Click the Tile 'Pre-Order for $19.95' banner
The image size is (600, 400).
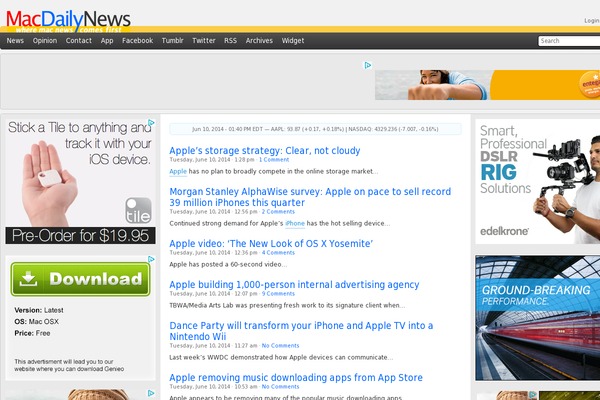pyautogui.click(x=80, y=235)
